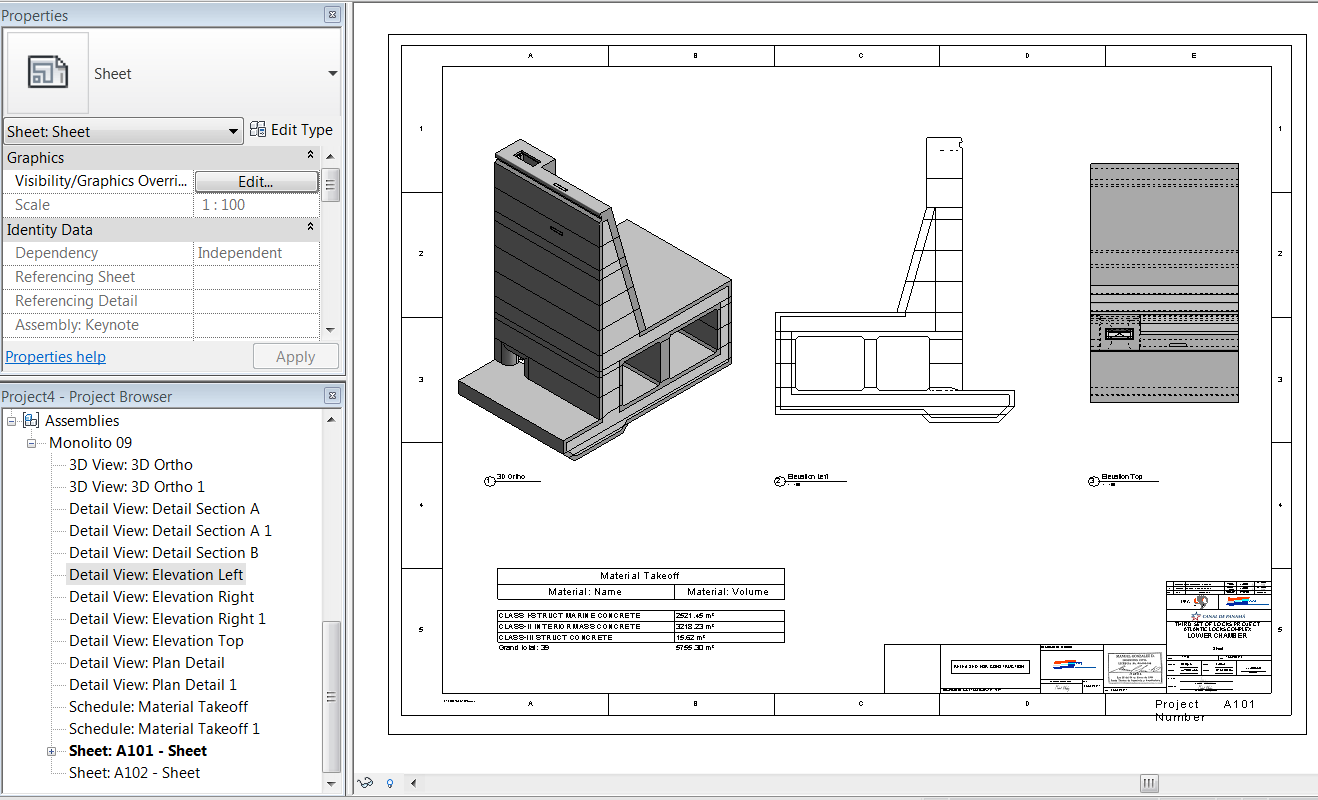
Task: Select 'Detail View: Elevation Top' in the browser
Action: click(x=156, y=641)
